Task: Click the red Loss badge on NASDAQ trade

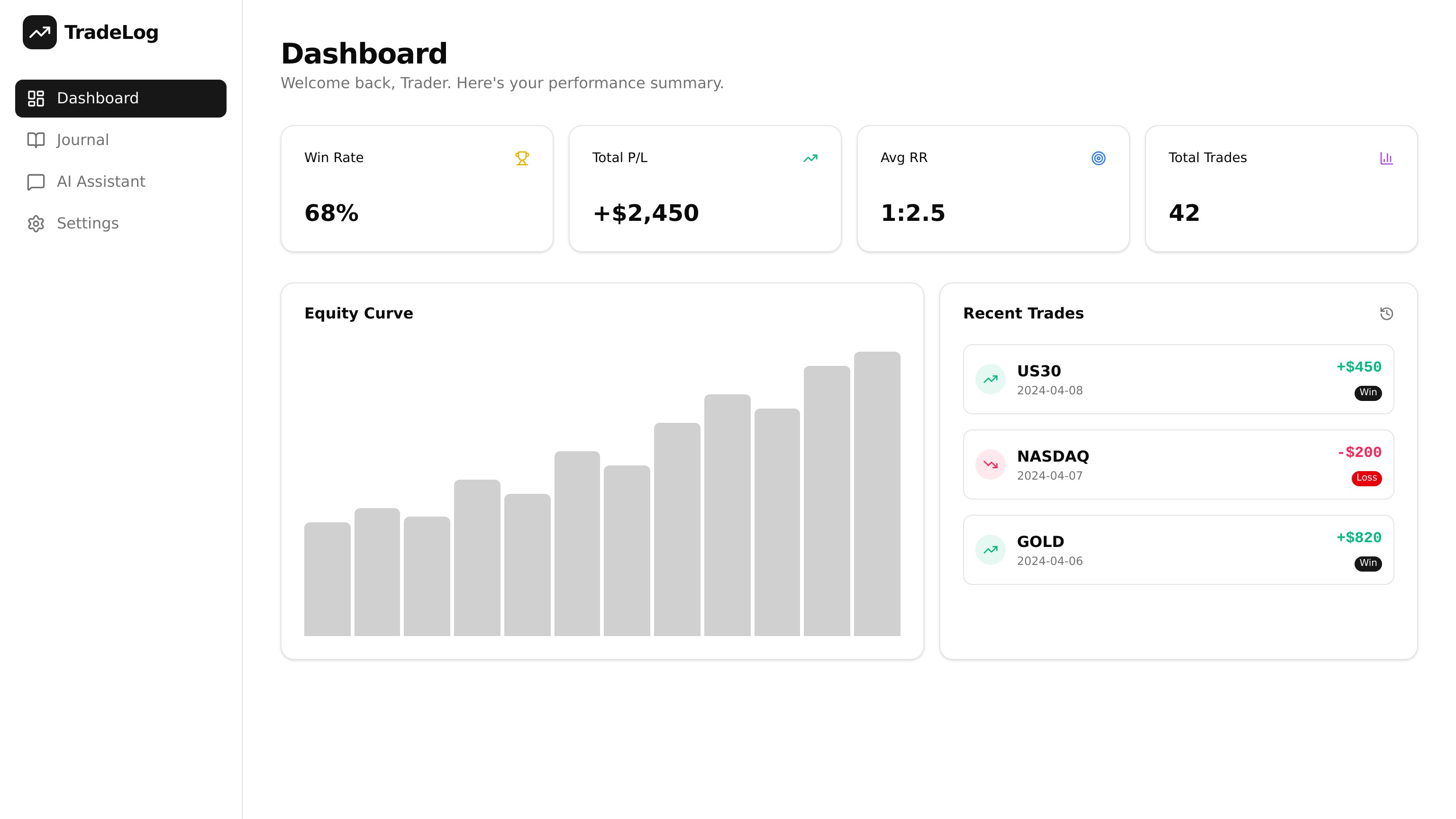Action: (x=1366, y=478)
